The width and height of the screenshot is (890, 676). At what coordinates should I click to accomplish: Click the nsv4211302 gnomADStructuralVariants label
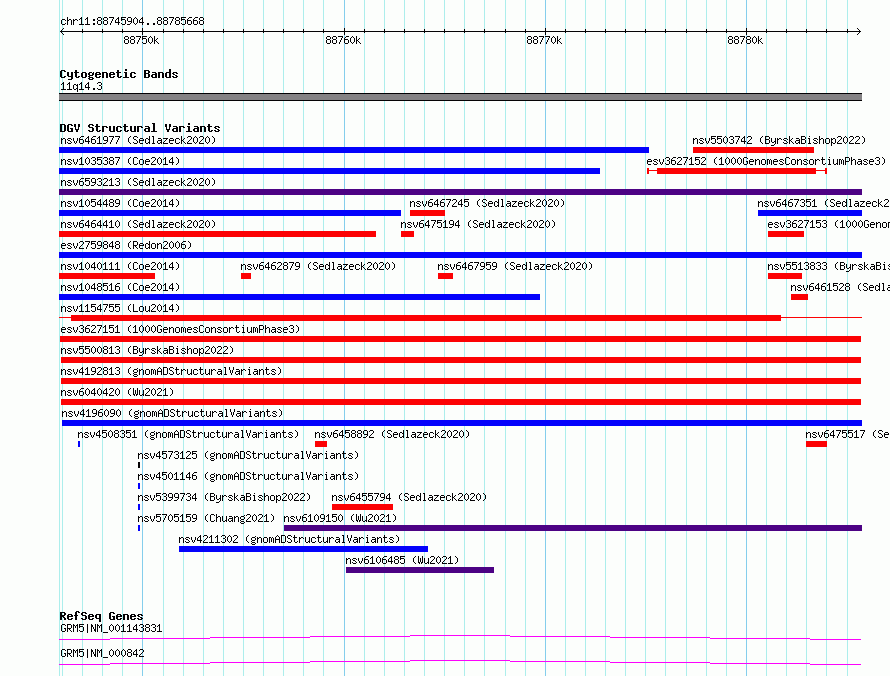click(x=289, y=539)
